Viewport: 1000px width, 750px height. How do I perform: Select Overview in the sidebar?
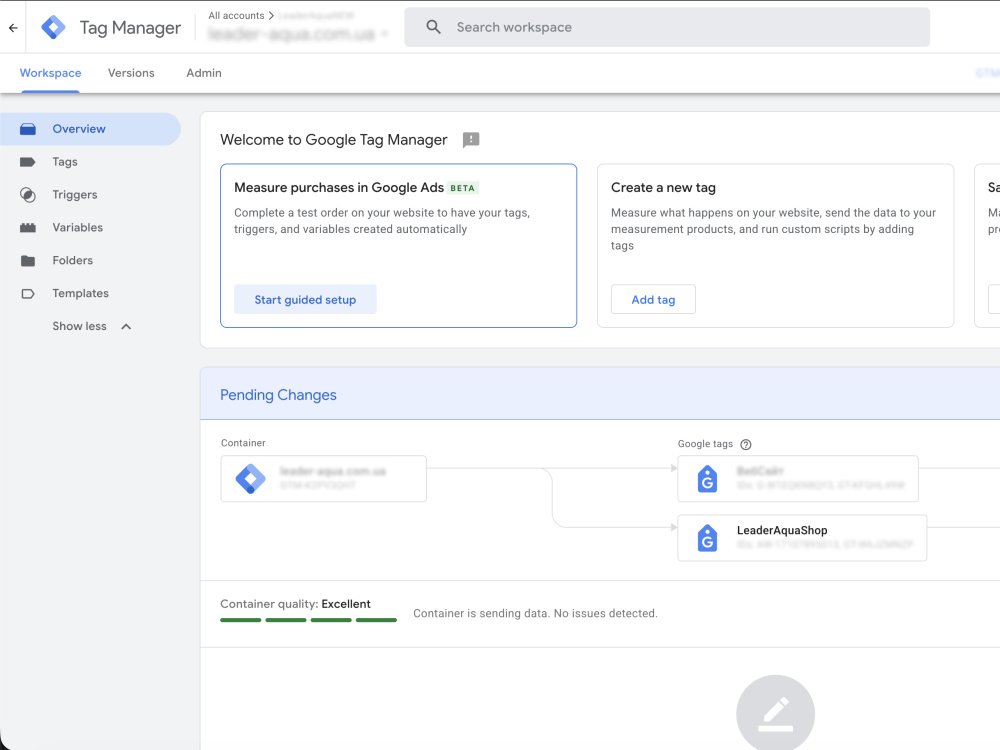[x=90, y=129]
